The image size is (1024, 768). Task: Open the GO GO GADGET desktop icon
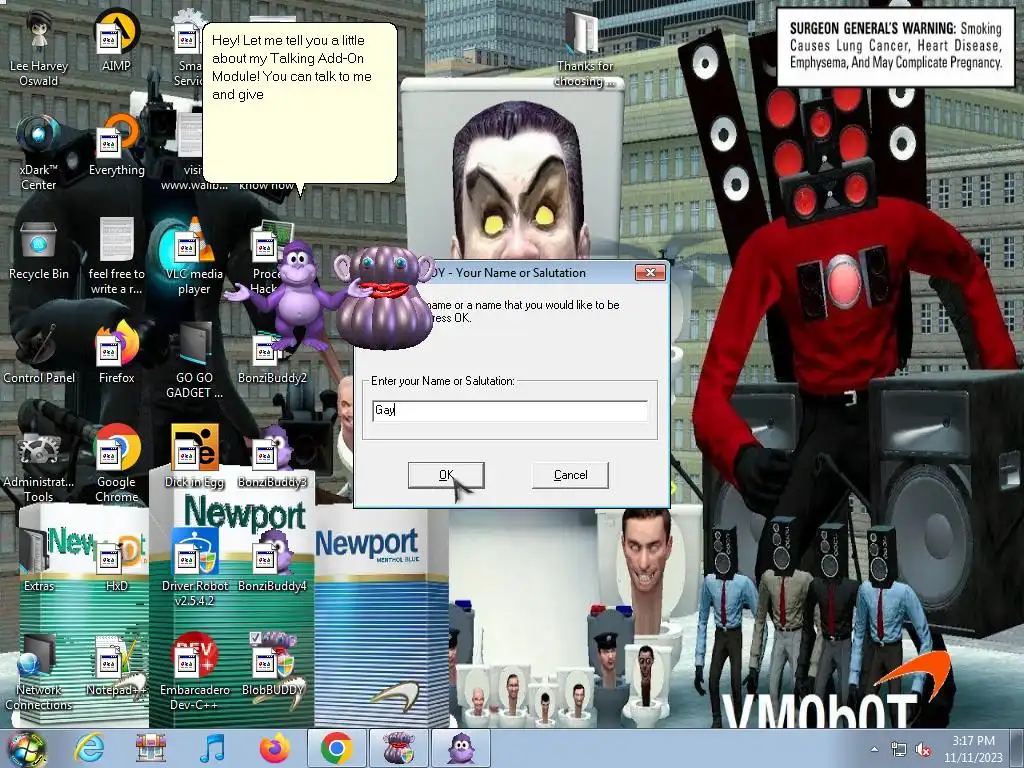tap(194, 360)
